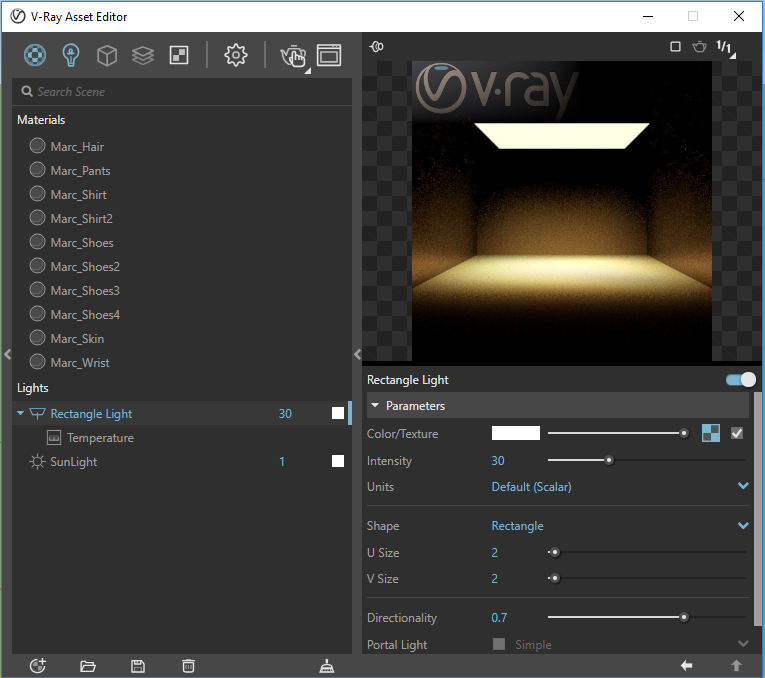Click the Temperature texture icon
Viewport: 765px width, 678px height.
(x=54, y=438)
